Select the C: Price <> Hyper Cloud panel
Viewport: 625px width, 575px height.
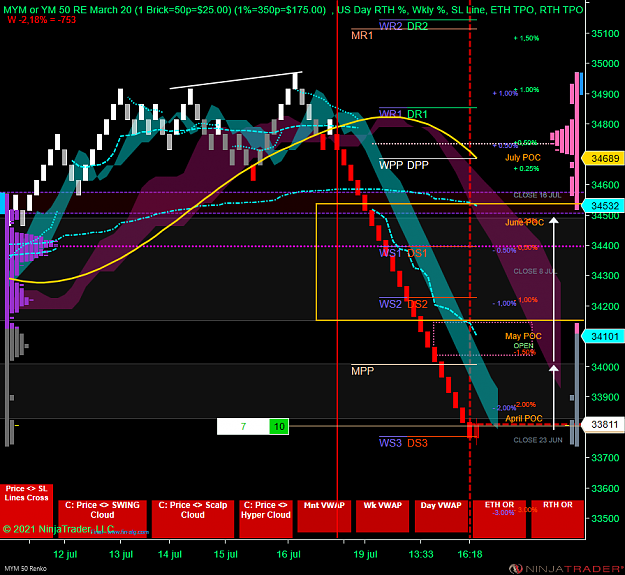(266, 519)
